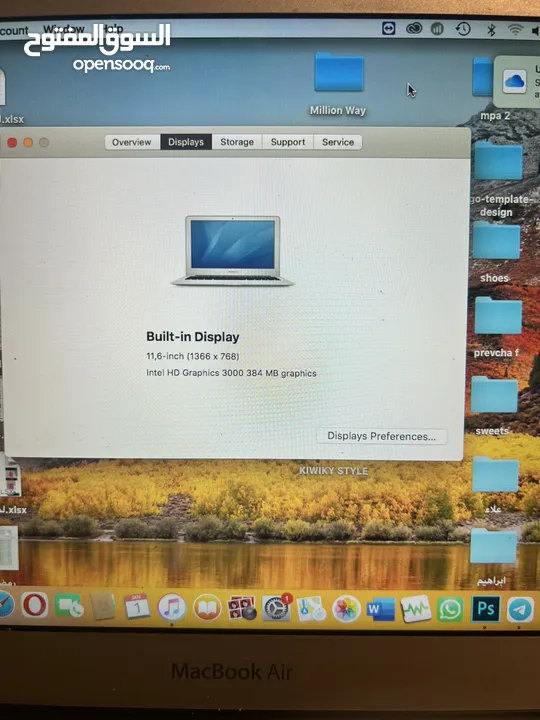Screen dimensions: 540x720
Task: Click the Bluetooth menu bar icon
Action: 491,30
